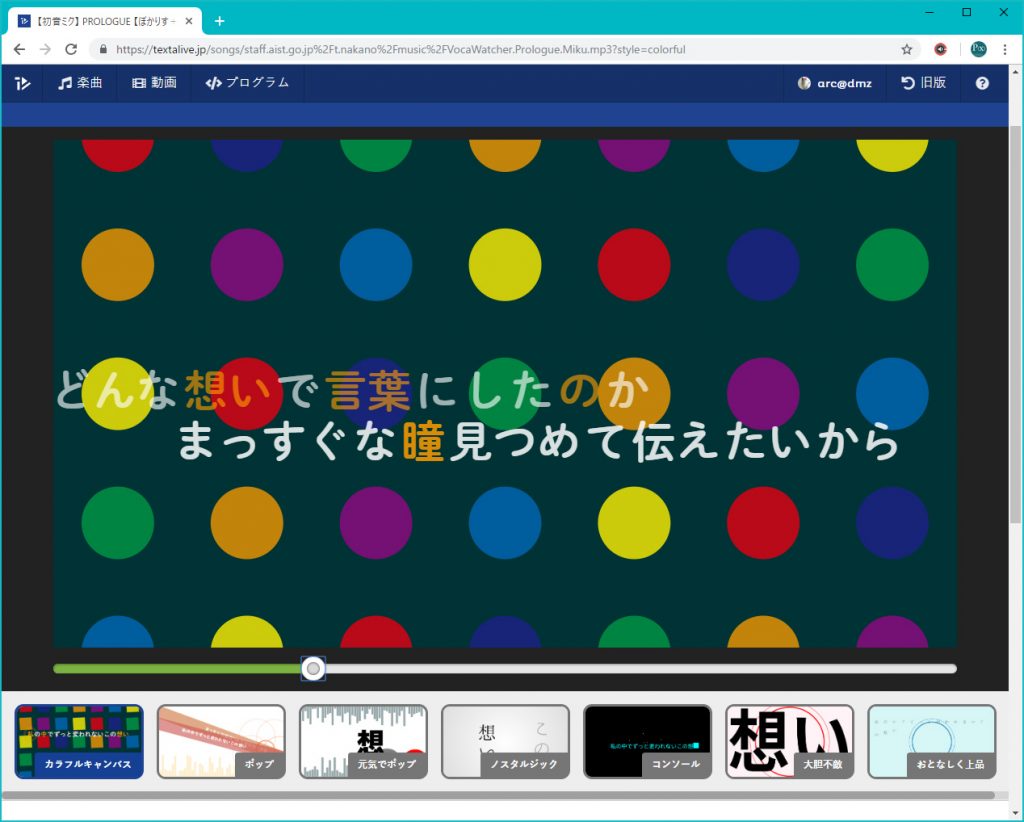Bookmark this page with star icon
Screen dimensions: 1024x822
coord(906,49)
